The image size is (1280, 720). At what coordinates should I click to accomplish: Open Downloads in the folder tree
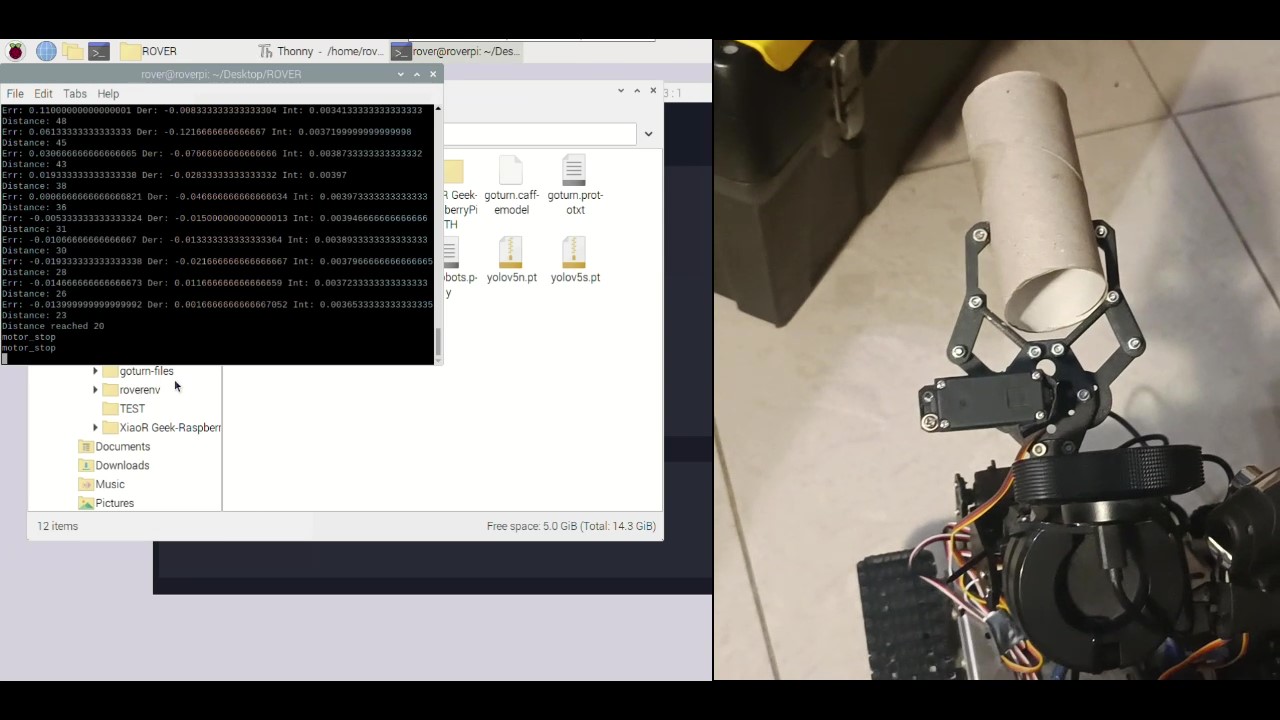pos(122,466)
